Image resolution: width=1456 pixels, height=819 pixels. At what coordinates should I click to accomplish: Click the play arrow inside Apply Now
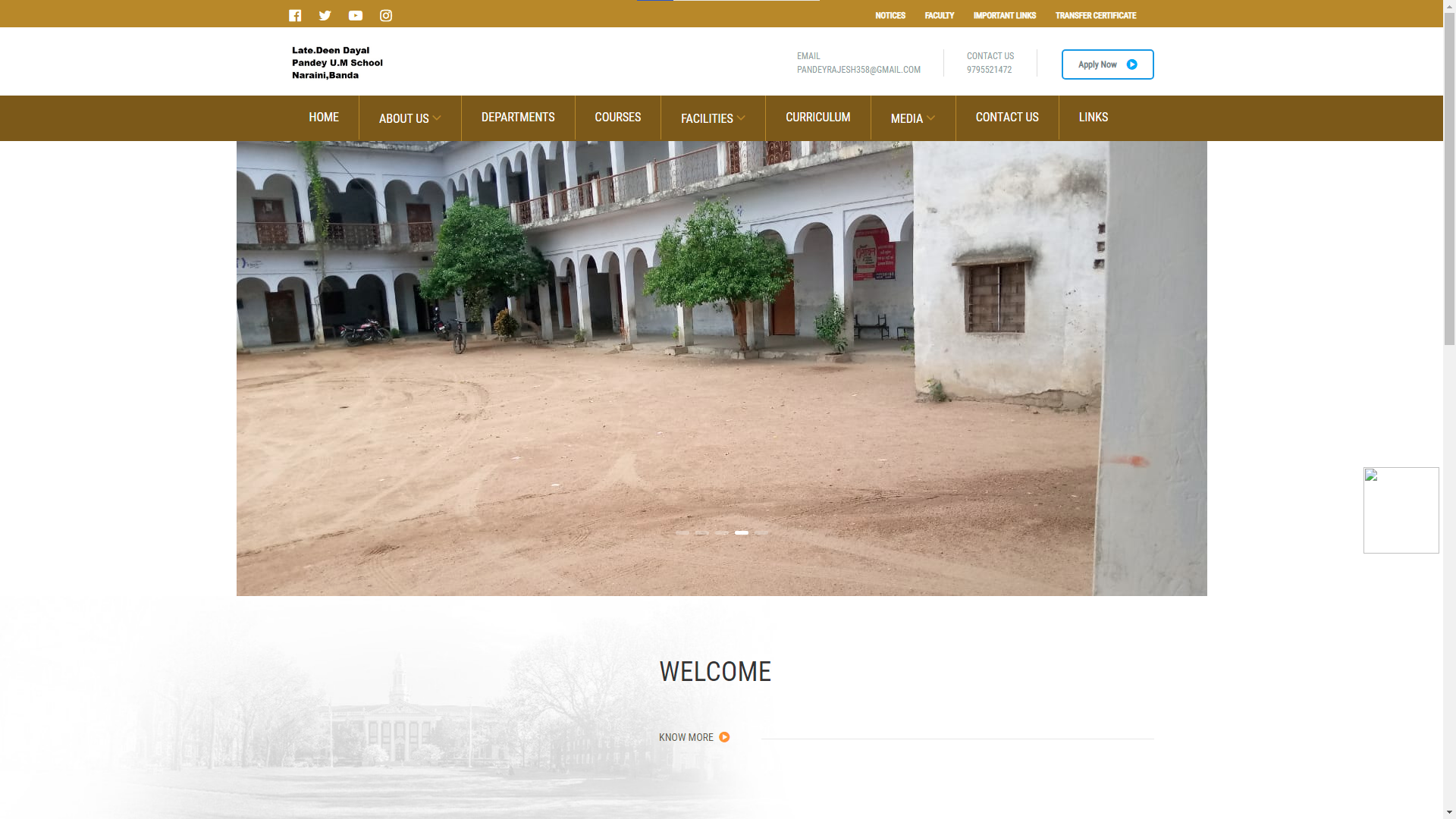pos(1131,64)
